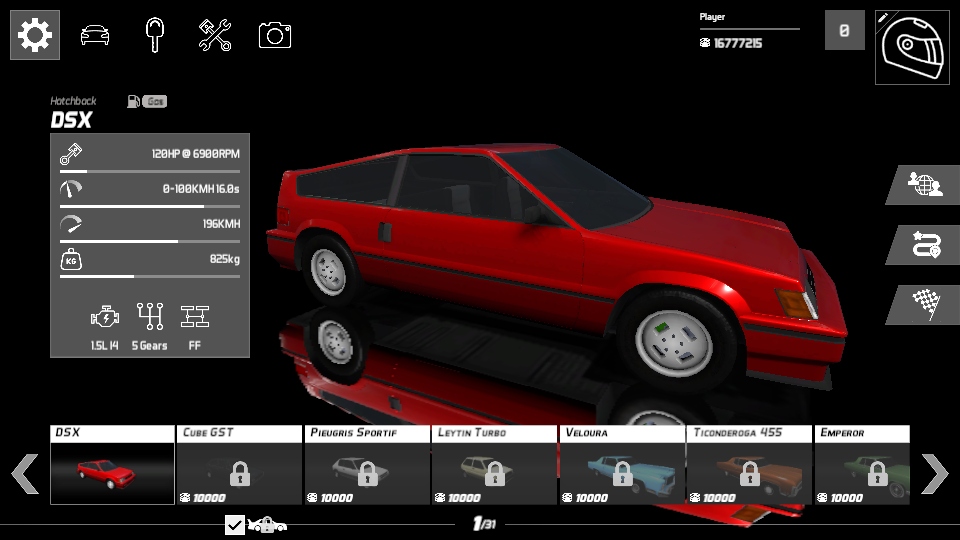Open the garage car icon tab
The height and width of the screenshot is (540, 960).
click(95, 36)
